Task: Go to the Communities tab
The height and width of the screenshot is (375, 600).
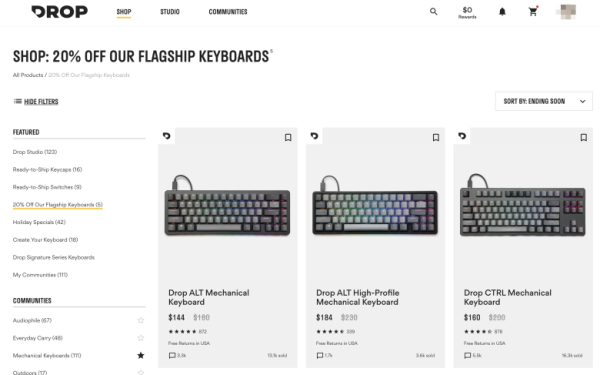Action: point(228,12)
